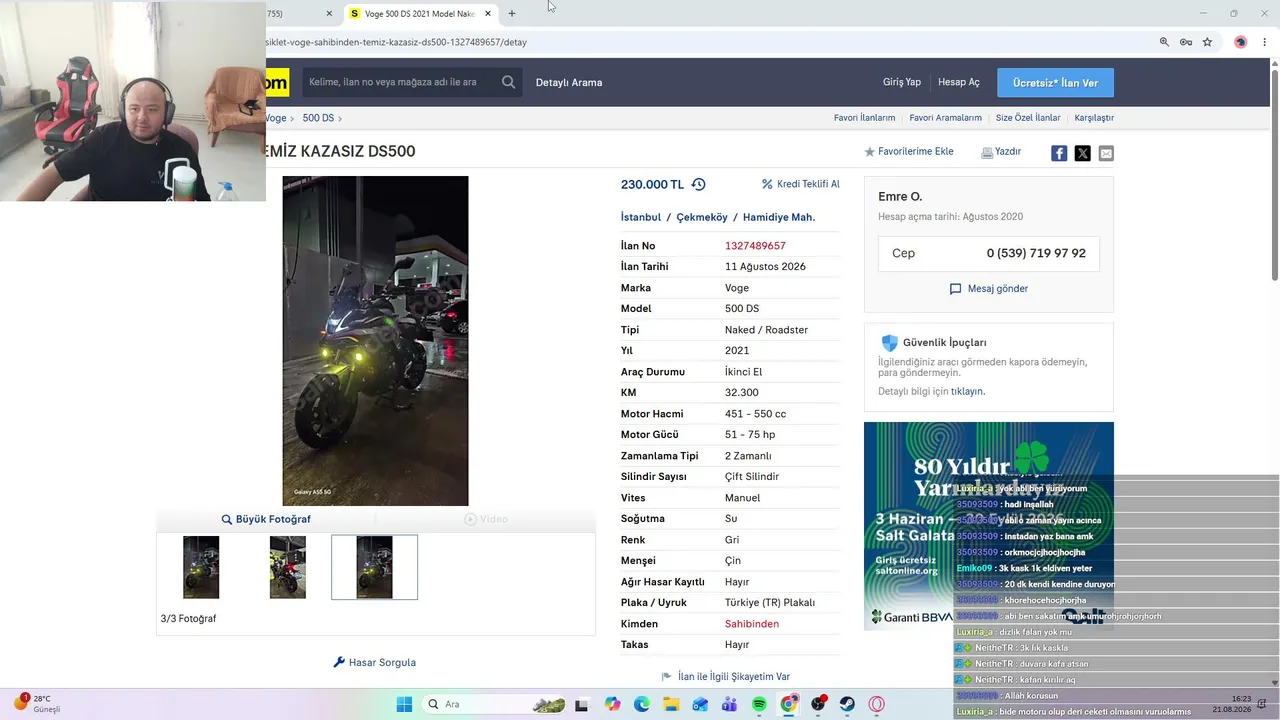Click the İlan ile İlgili Şikayetim Var link
This screenshot has height=720, width=1280.
point(734,677)
